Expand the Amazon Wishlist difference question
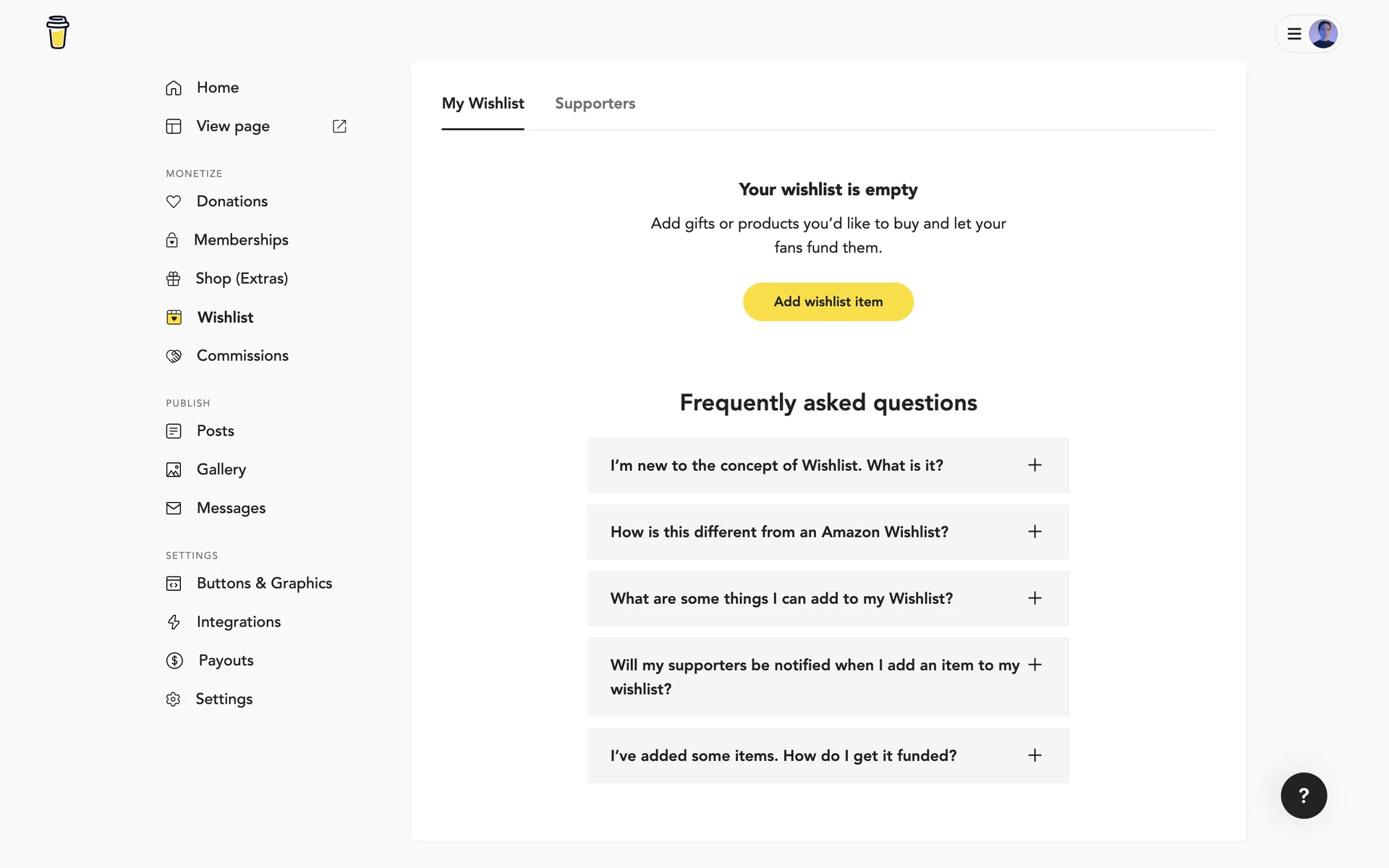The height and width of the screenshot is (868, 1389). 1035,532
